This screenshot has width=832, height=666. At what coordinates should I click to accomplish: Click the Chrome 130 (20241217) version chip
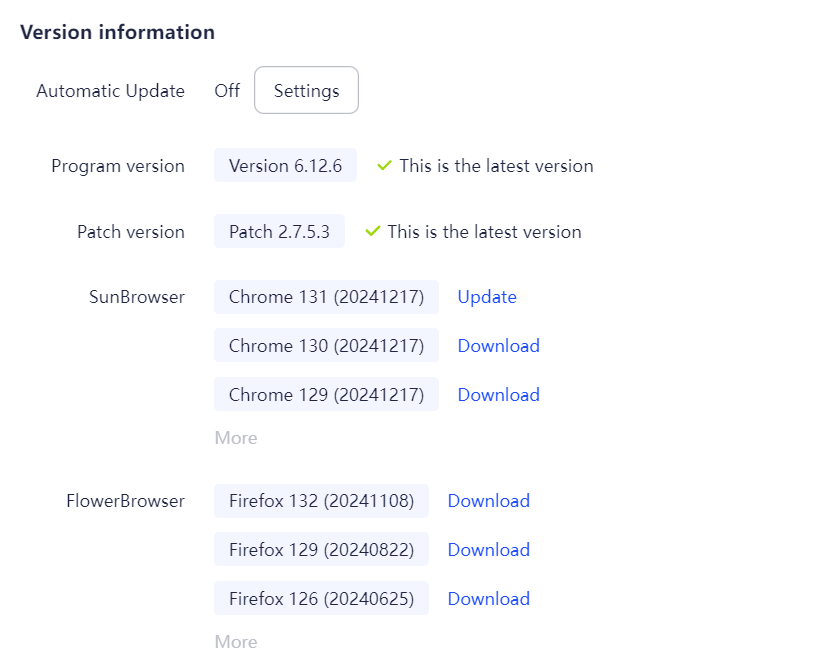coord(326,345)
